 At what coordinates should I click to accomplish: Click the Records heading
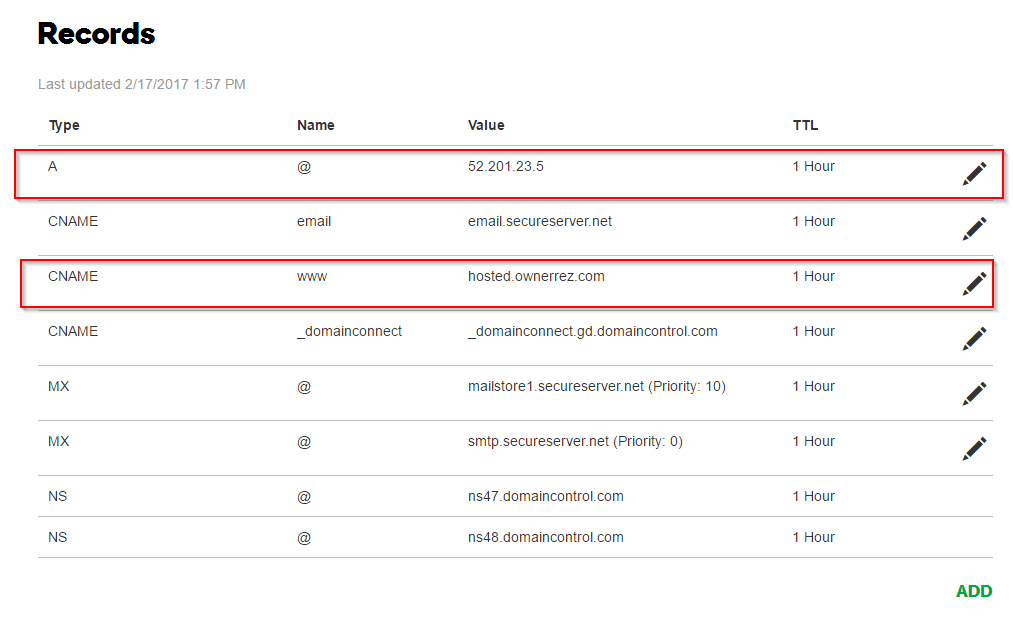click(96, 34)
